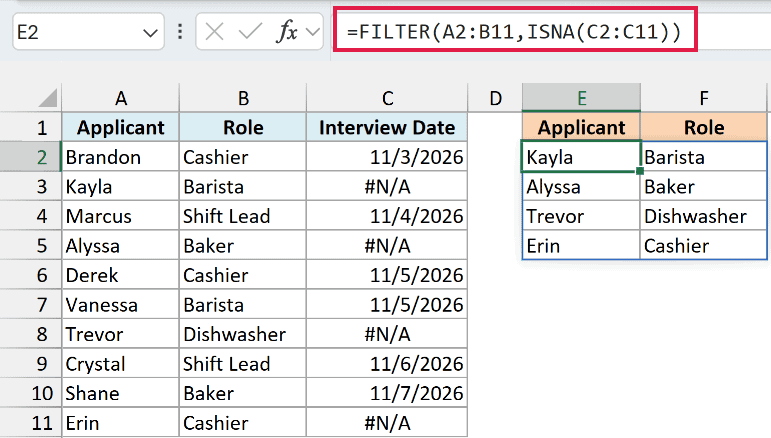Click inside the formula bar FILTER formula
The height and width of the screenshot is (438, 771).
514,32
